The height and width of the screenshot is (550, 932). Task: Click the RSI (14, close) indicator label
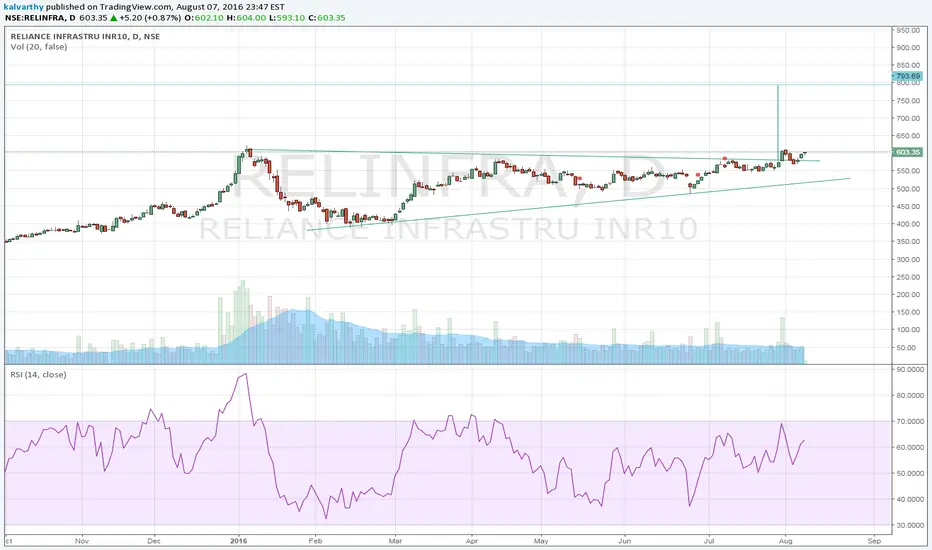pyautogui.click(x=38, y=375)
